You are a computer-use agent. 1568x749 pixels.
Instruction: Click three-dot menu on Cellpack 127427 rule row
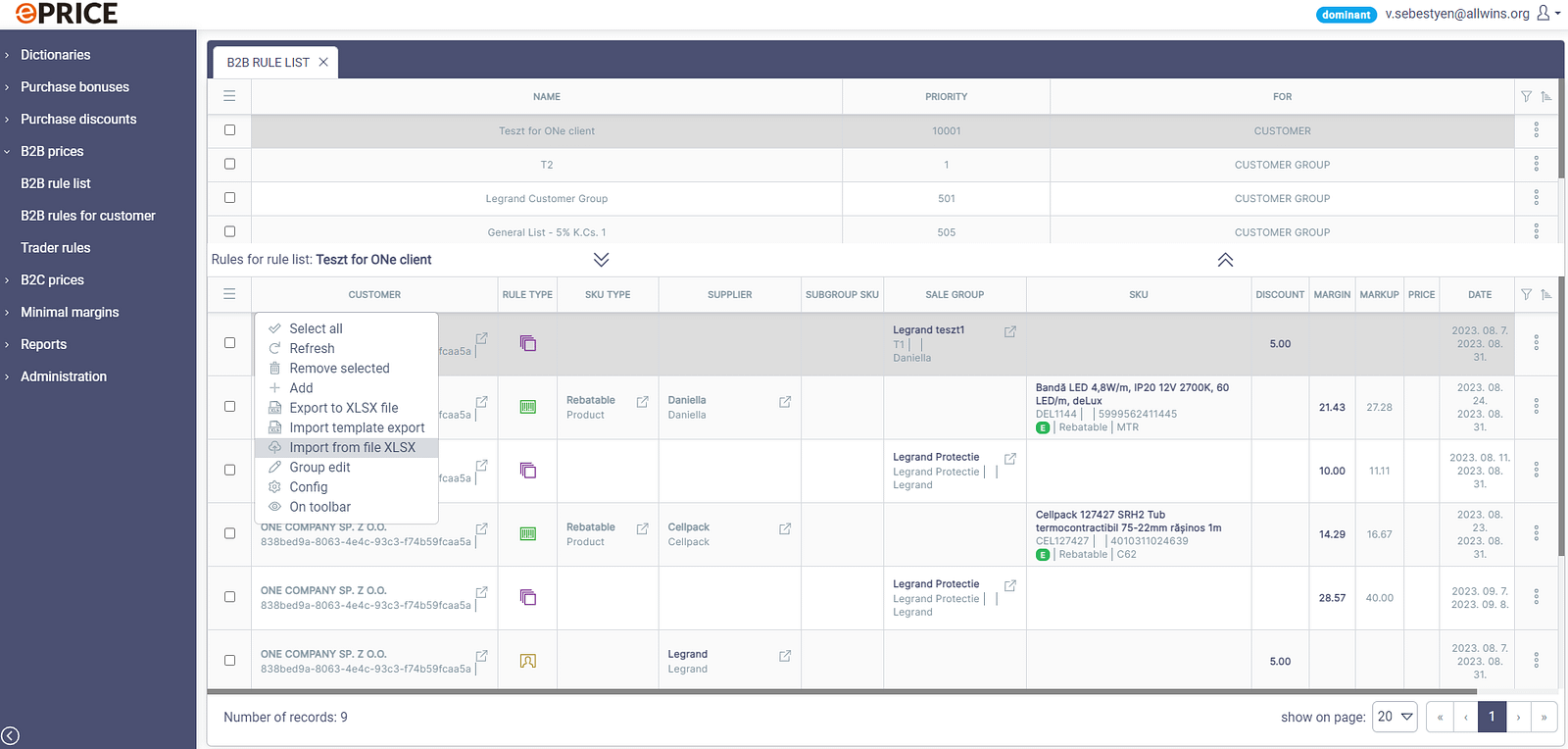pos(1536,533)
